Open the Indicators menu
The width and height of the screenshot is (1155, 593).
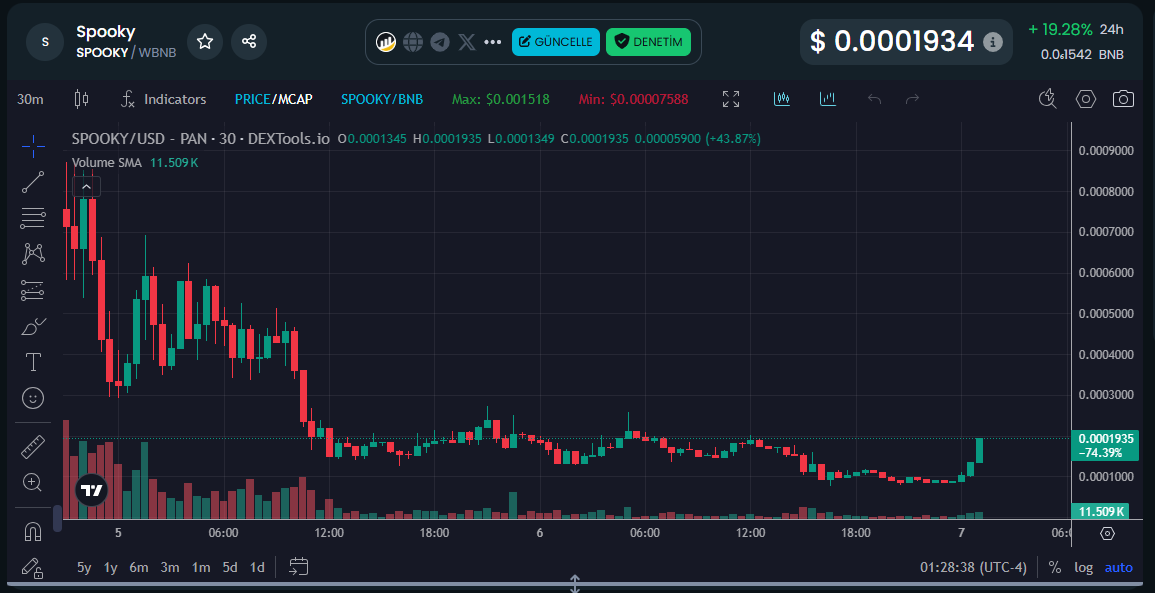164,99
